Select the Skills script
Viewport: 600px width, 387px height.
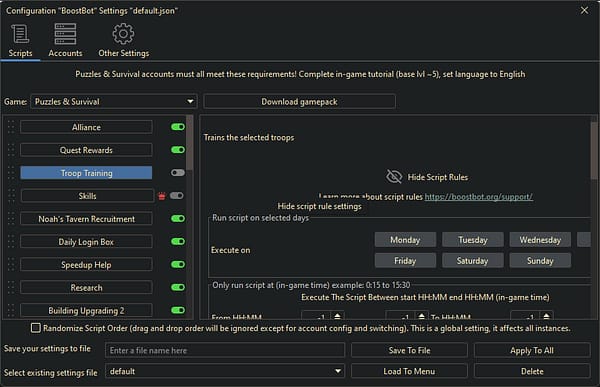87,196
